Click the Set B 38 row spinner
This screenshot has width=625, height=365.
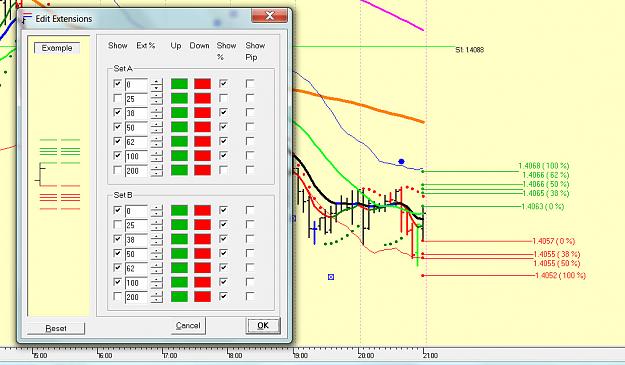tap(157, 239)
